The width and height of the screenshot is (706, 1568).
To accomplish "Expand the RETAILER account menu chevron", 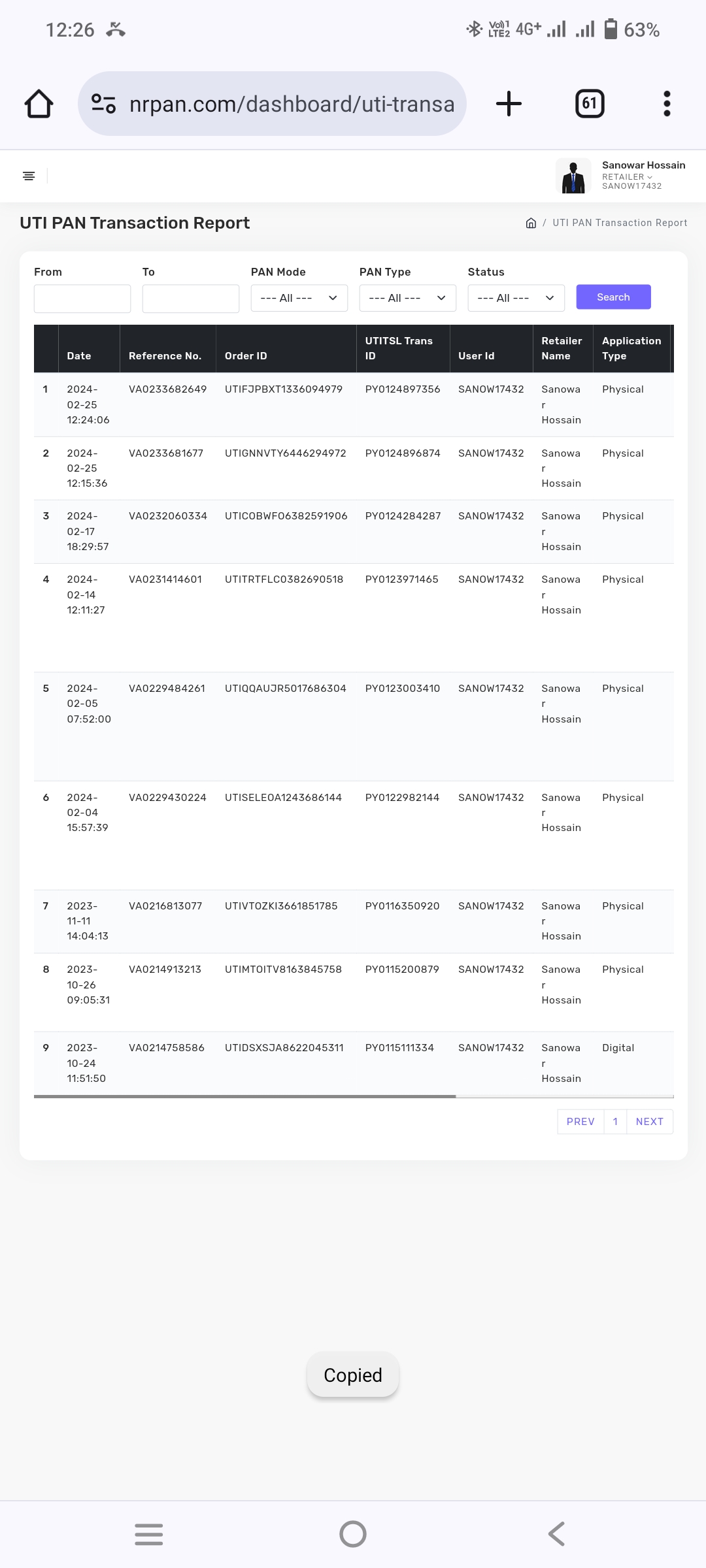I will (649, 177).
